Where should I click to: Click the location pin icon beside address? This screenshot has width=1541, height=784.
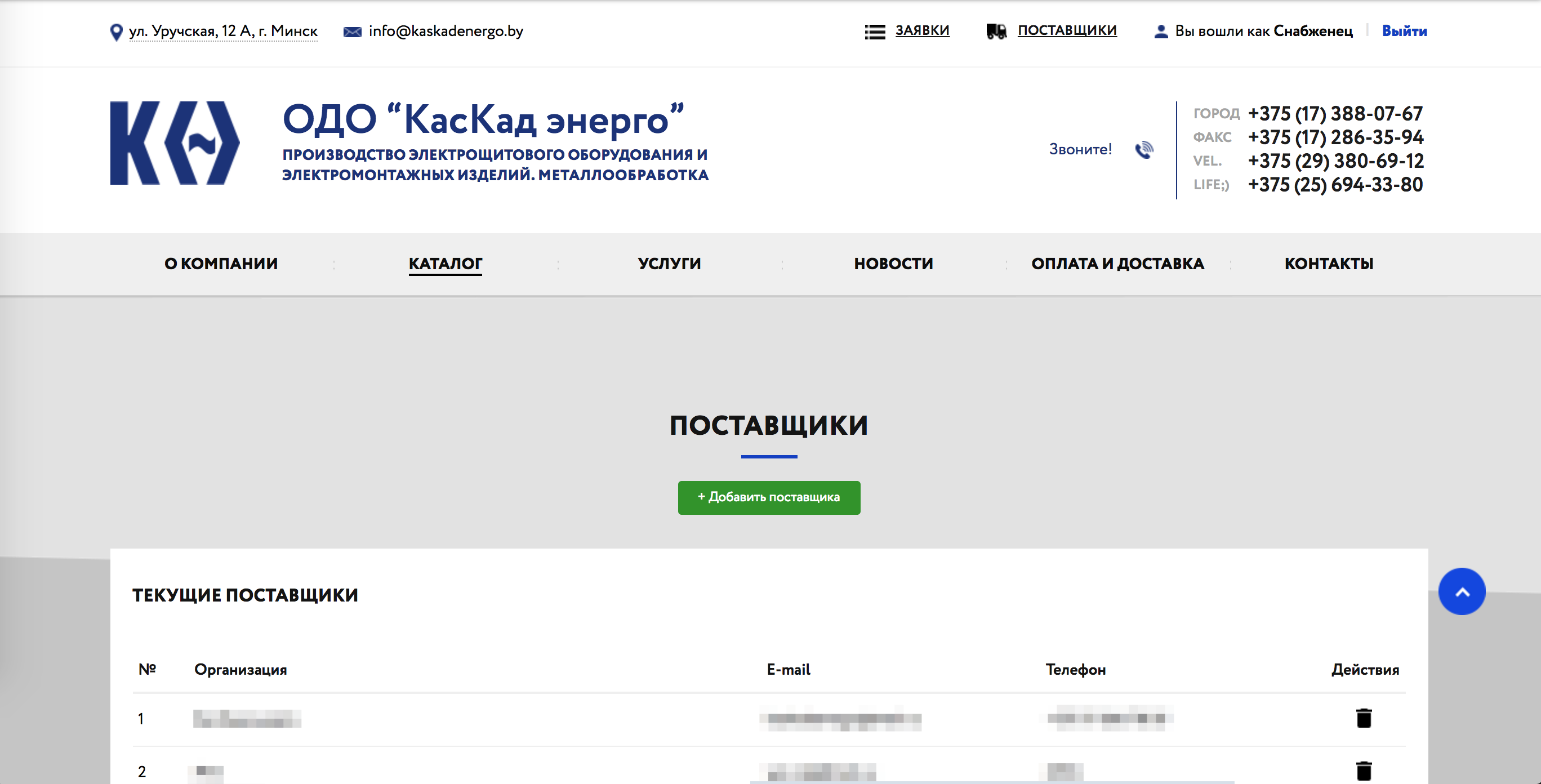tap(116, 32)
